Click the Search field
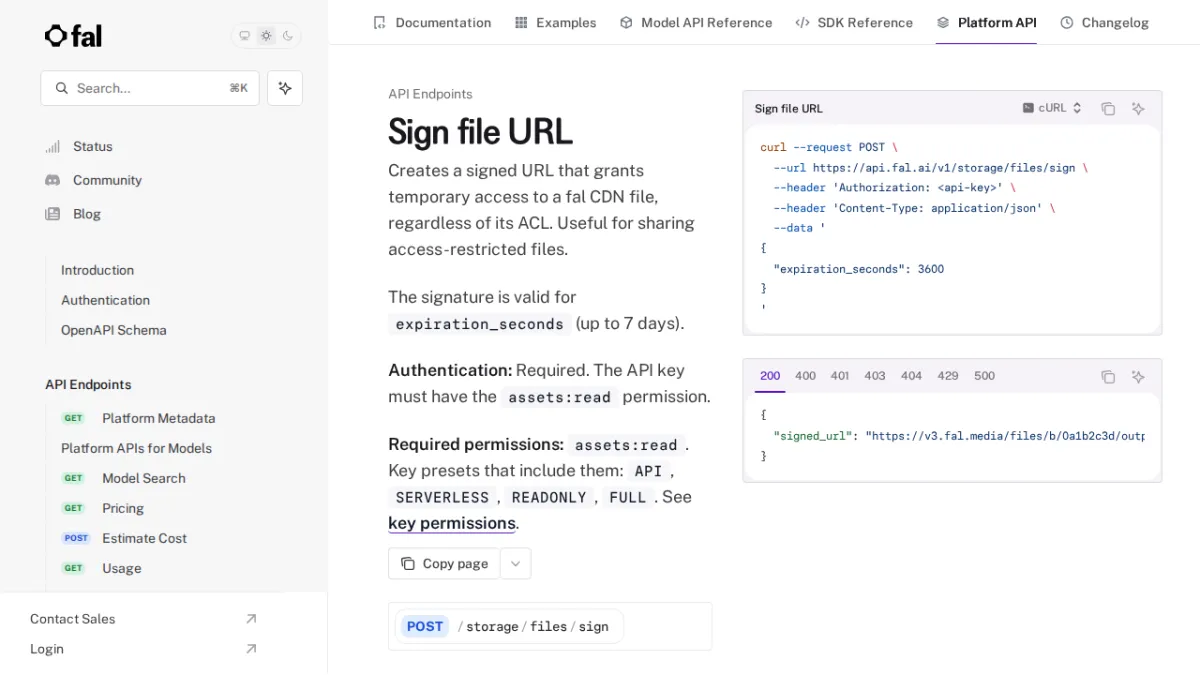 click(150, 88)
